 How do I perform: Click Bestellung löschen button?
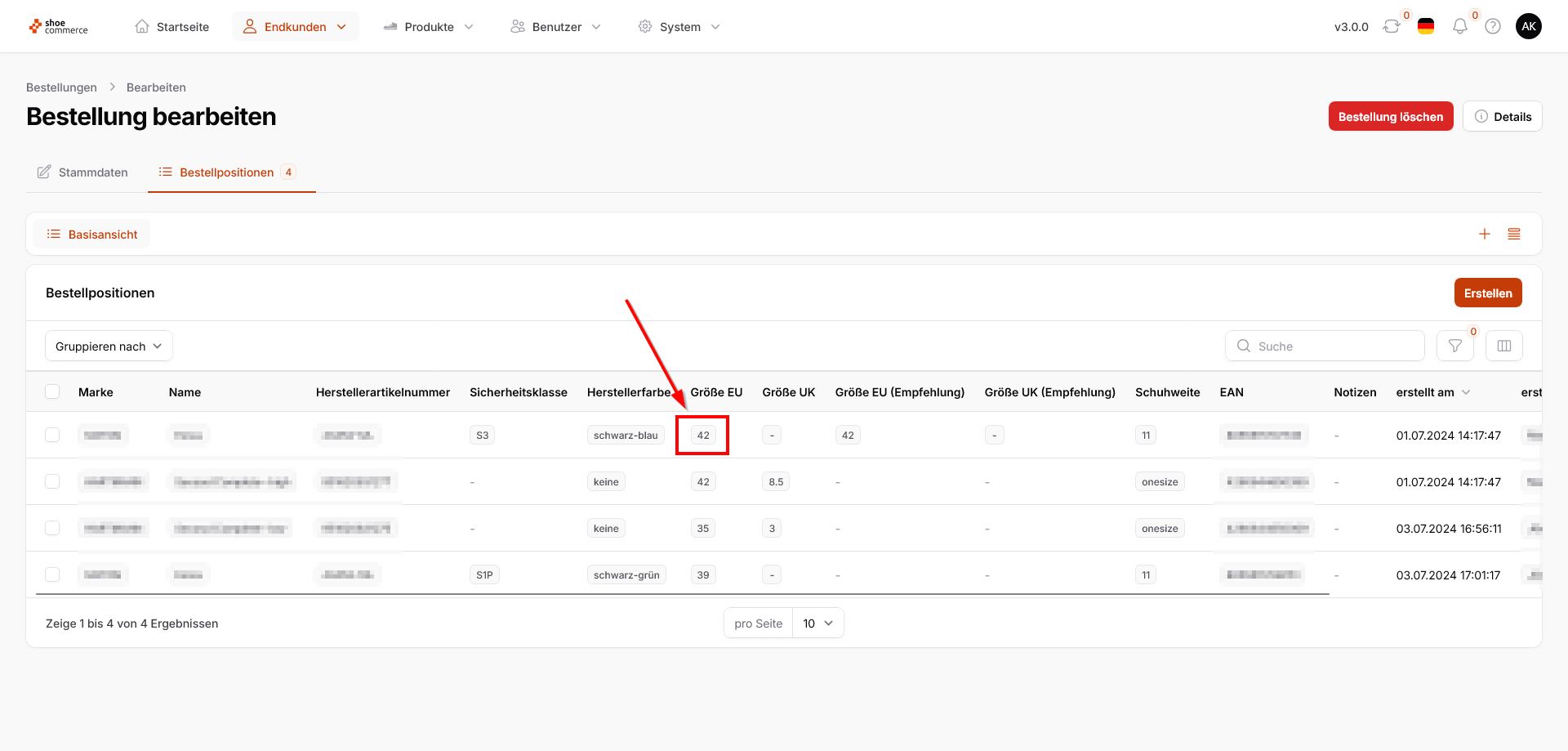(1391, 116)
